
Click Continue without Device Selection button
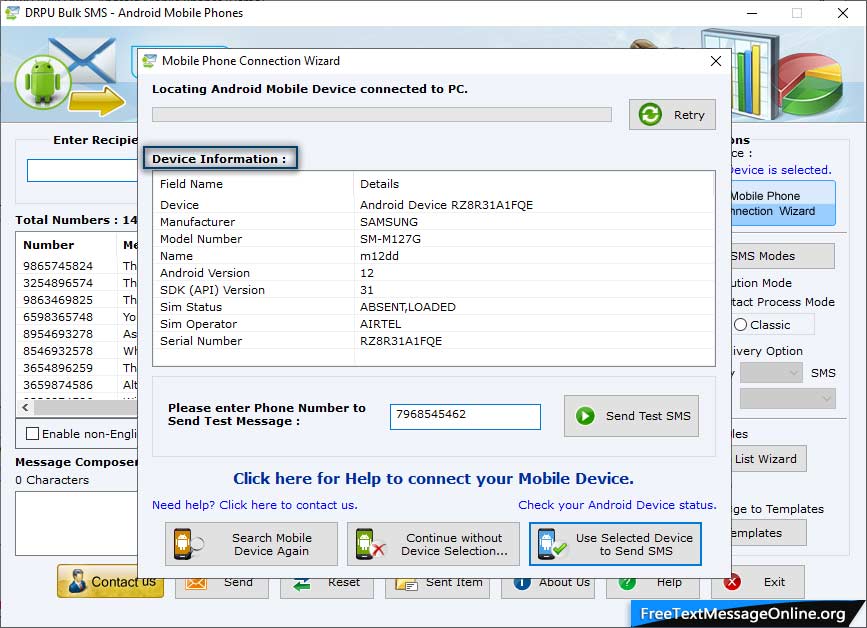pyautogui.click(x=433, y=544)
